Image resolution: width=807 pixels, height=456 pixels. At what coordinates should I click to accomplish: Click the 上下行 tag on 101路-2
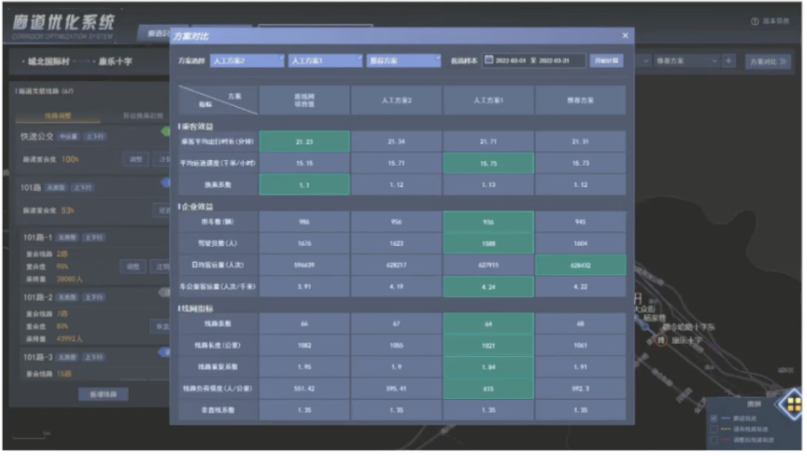click(94, 297)
